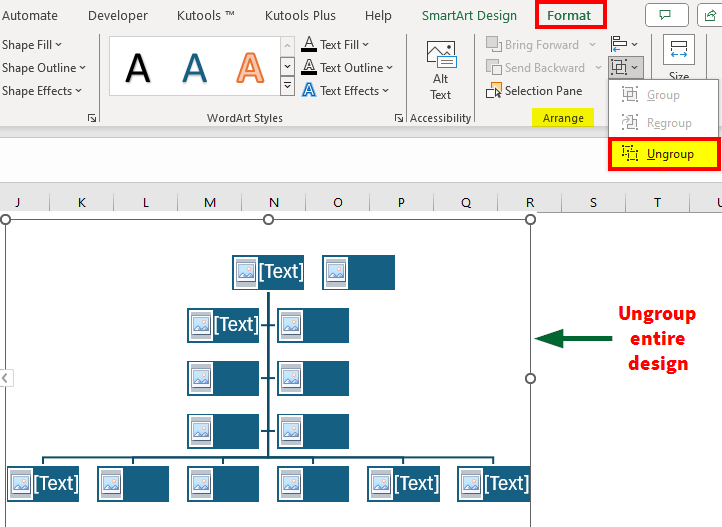Open the Selection Pane
The image size is (722, 527).
point(534,91)
